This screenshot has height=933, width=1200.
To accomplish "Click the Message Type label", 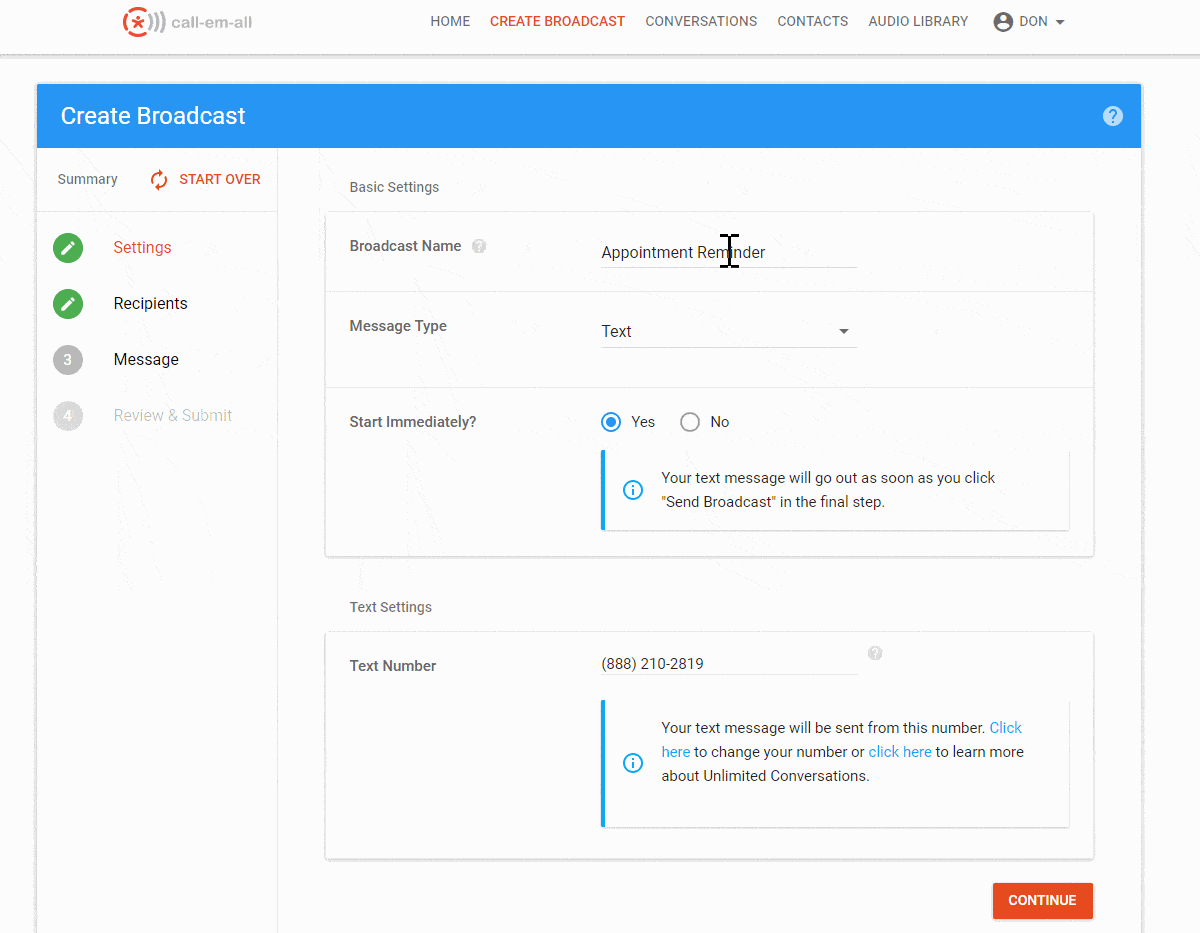I will point(398,326).
